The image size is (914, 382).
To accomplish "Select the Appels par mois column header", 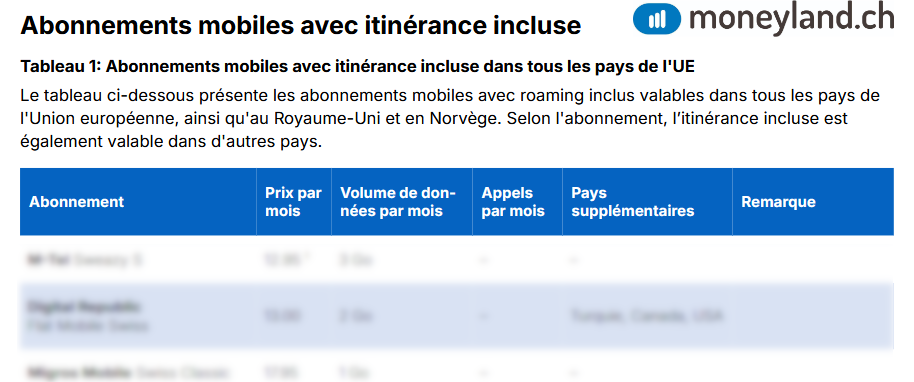I will [x=513, y=202].
